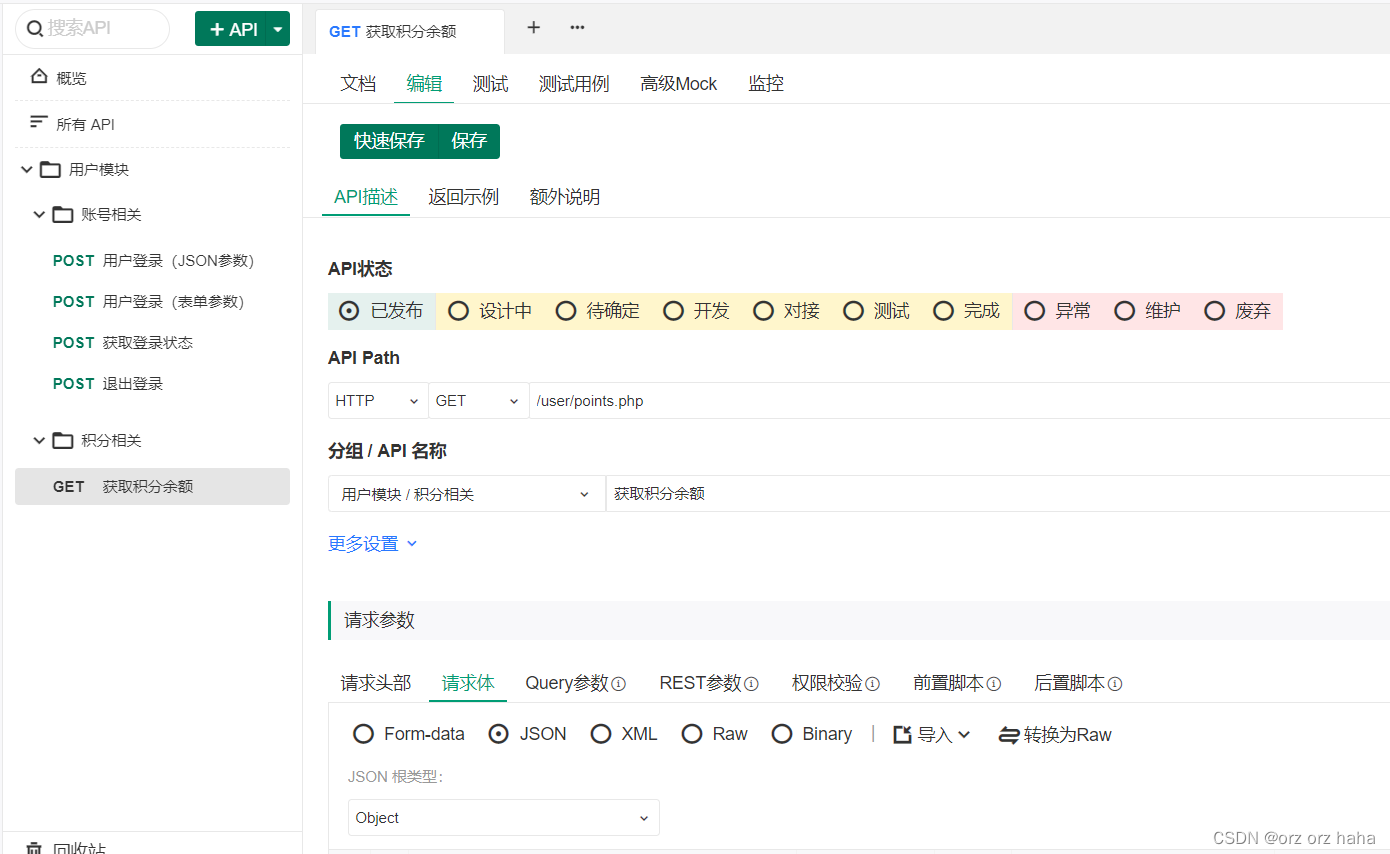Open POST 用户登录（JSON参数）API
This screenshot has width=1390, height=854.
(x=154, y=261)
